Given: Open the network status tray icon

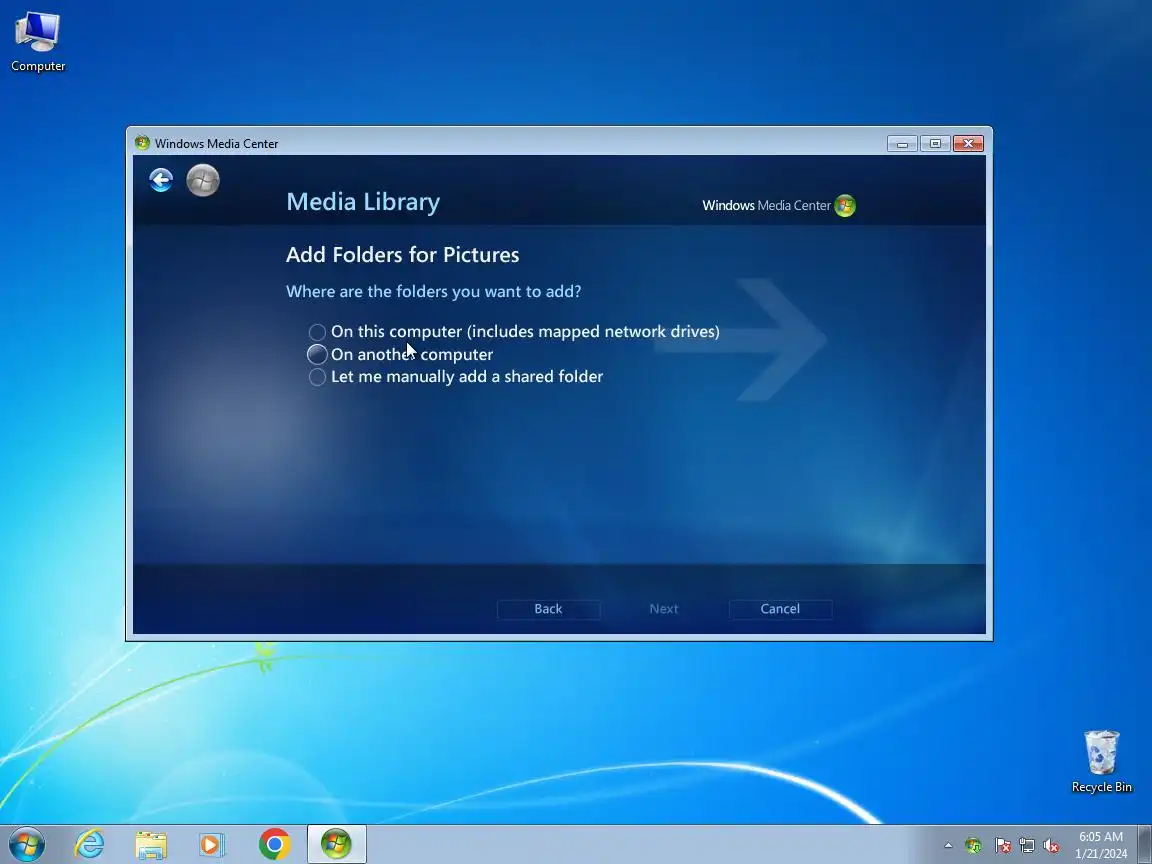Looking at the screenshot, I should tap(1027, 846).
